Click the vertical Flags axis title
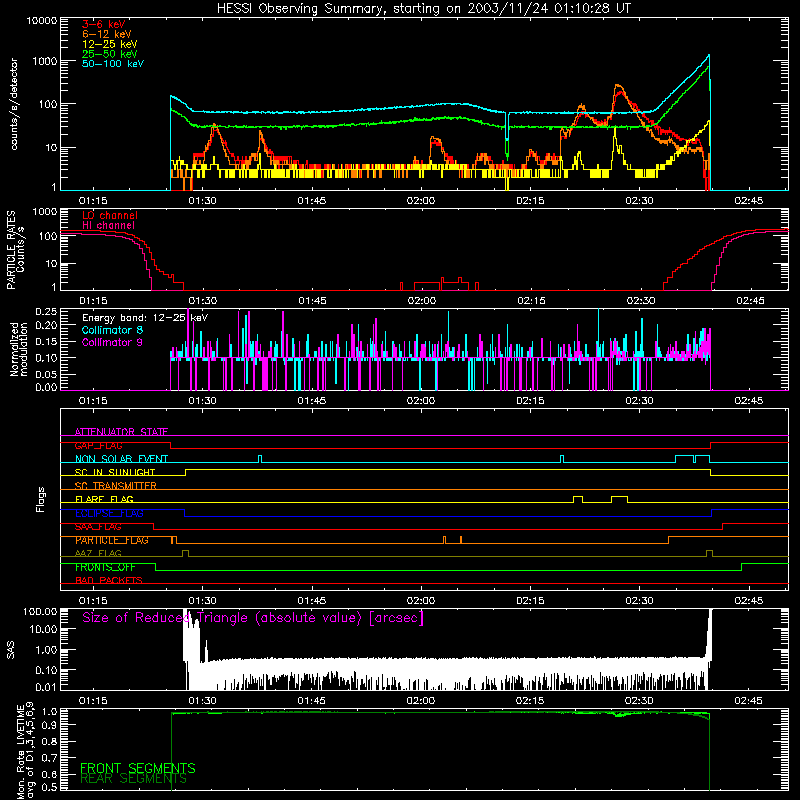Image resolution: width=800 pixels, height=800 pixels. coord(41,499)
